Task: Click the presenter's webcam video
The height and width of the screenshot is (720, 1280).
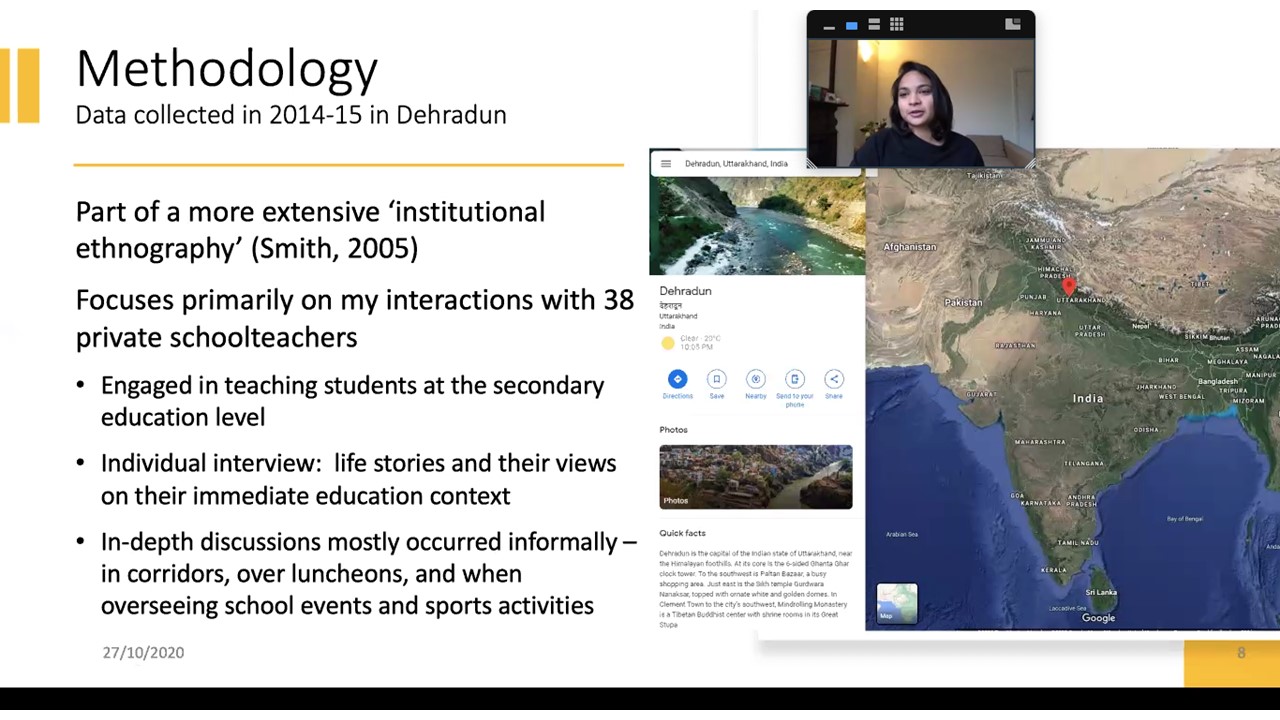Action: pyautogui.click(x=920, y=104)
